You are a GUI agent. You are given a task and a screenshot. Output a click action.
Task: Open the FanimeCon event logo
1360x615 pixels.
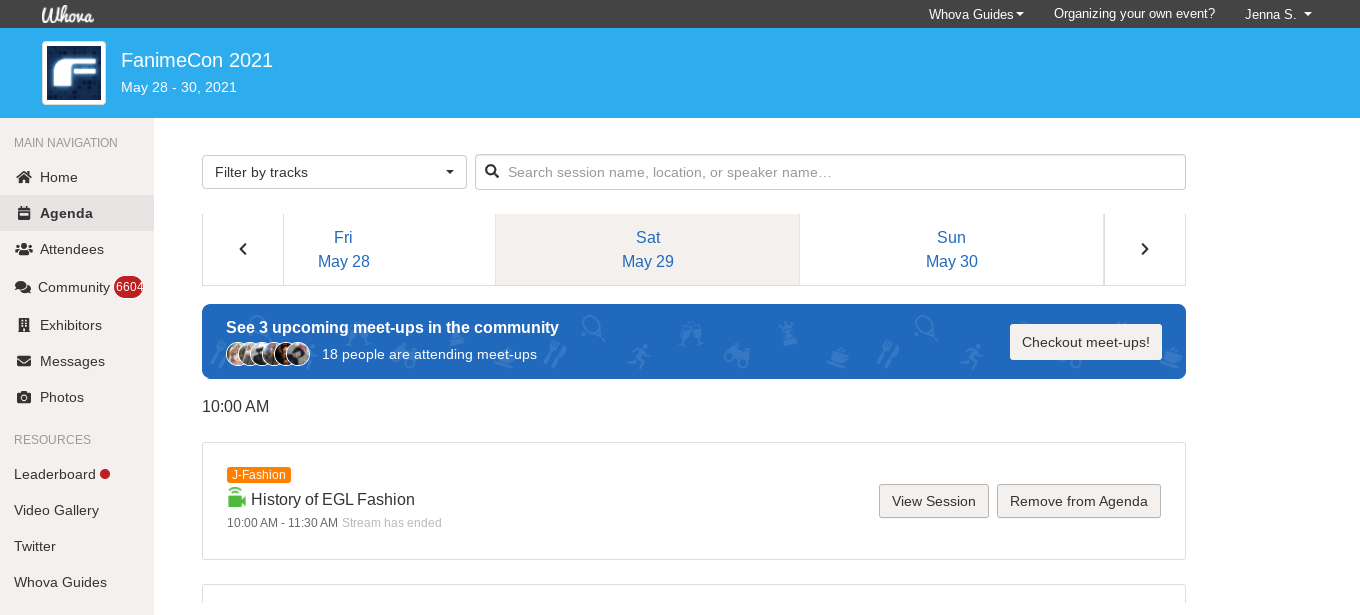pyautogui.click(x=74, y=73)
